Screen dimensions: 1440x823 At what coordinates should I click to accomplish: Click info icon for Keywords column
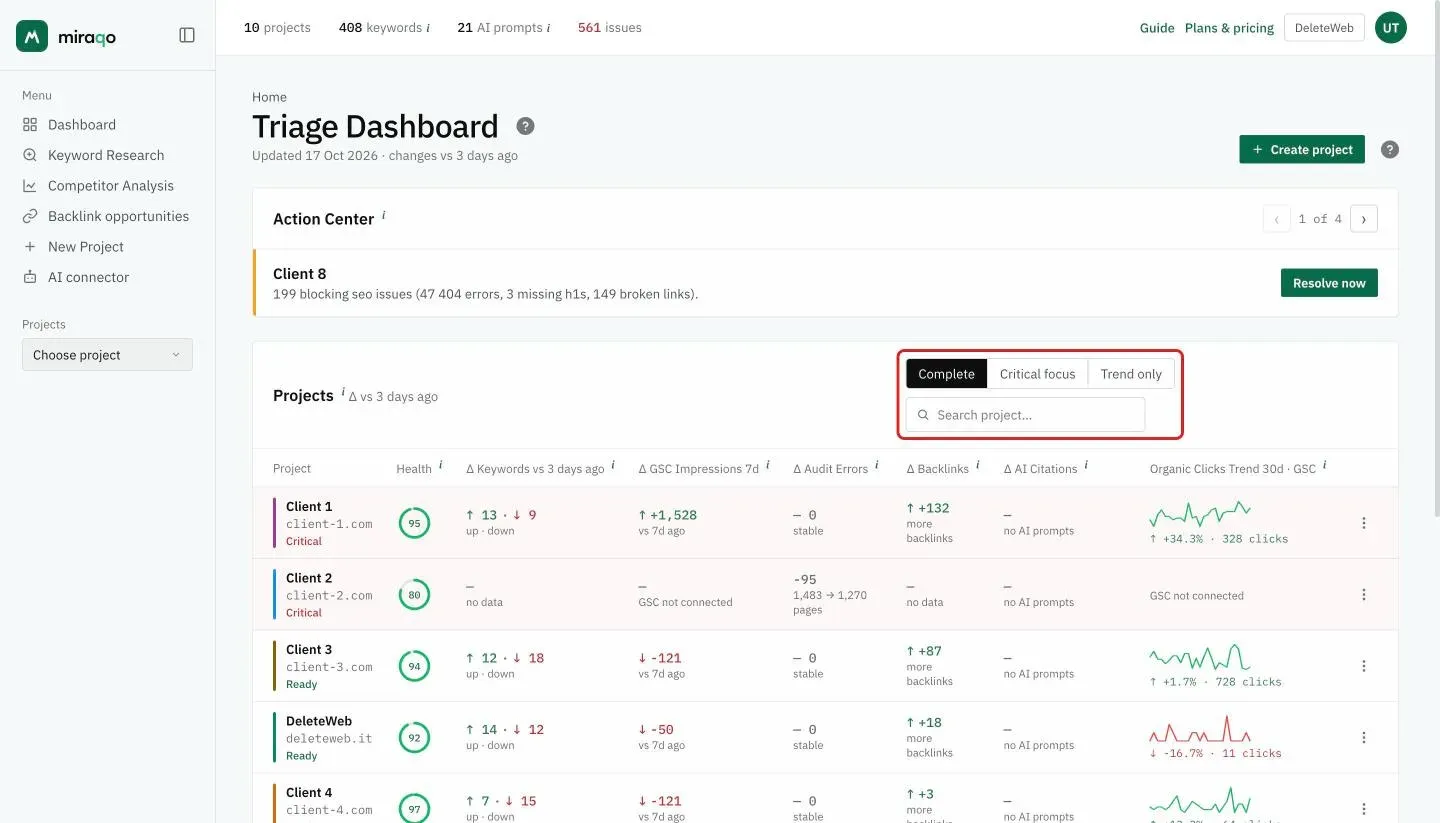[613, 465]
